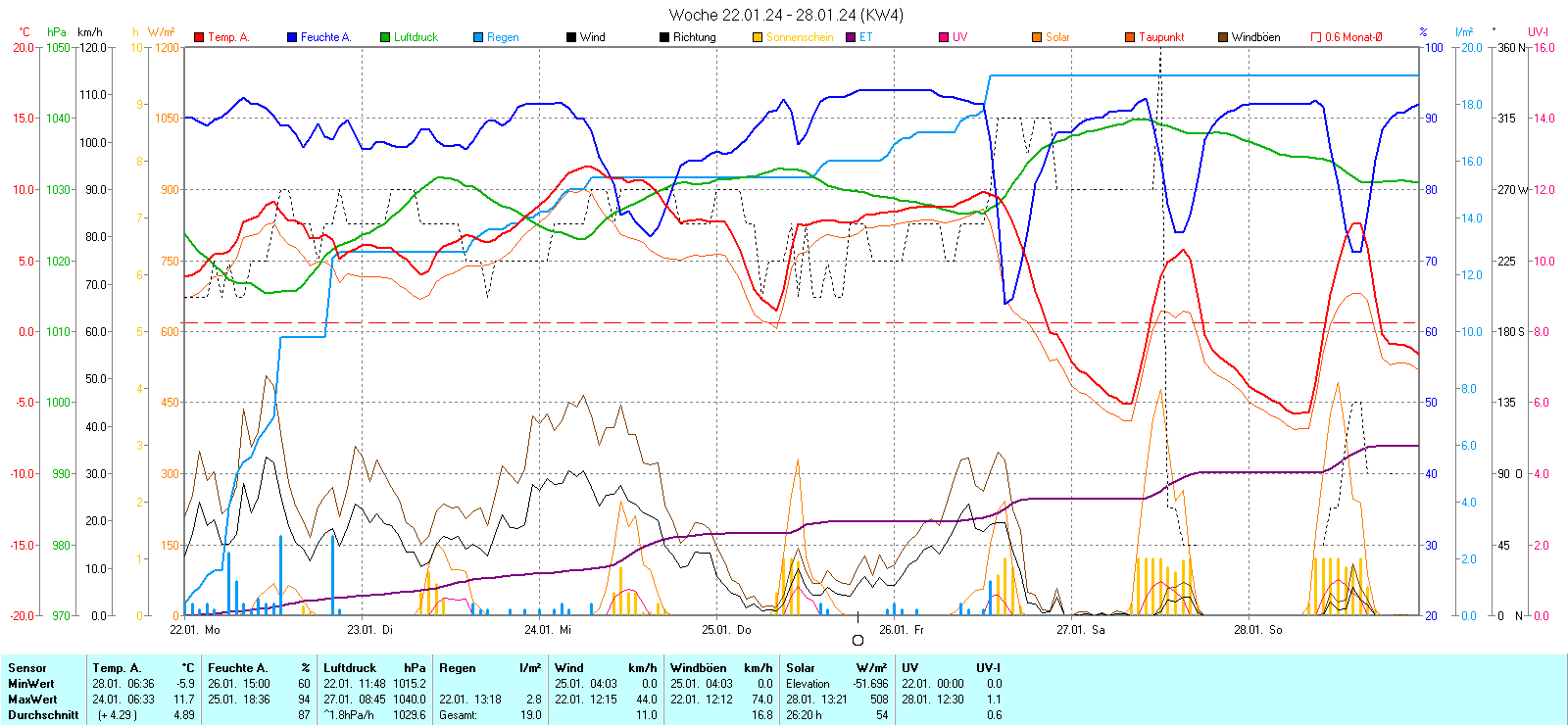Click the light-blue Regen legend swatch

(478, 37)
